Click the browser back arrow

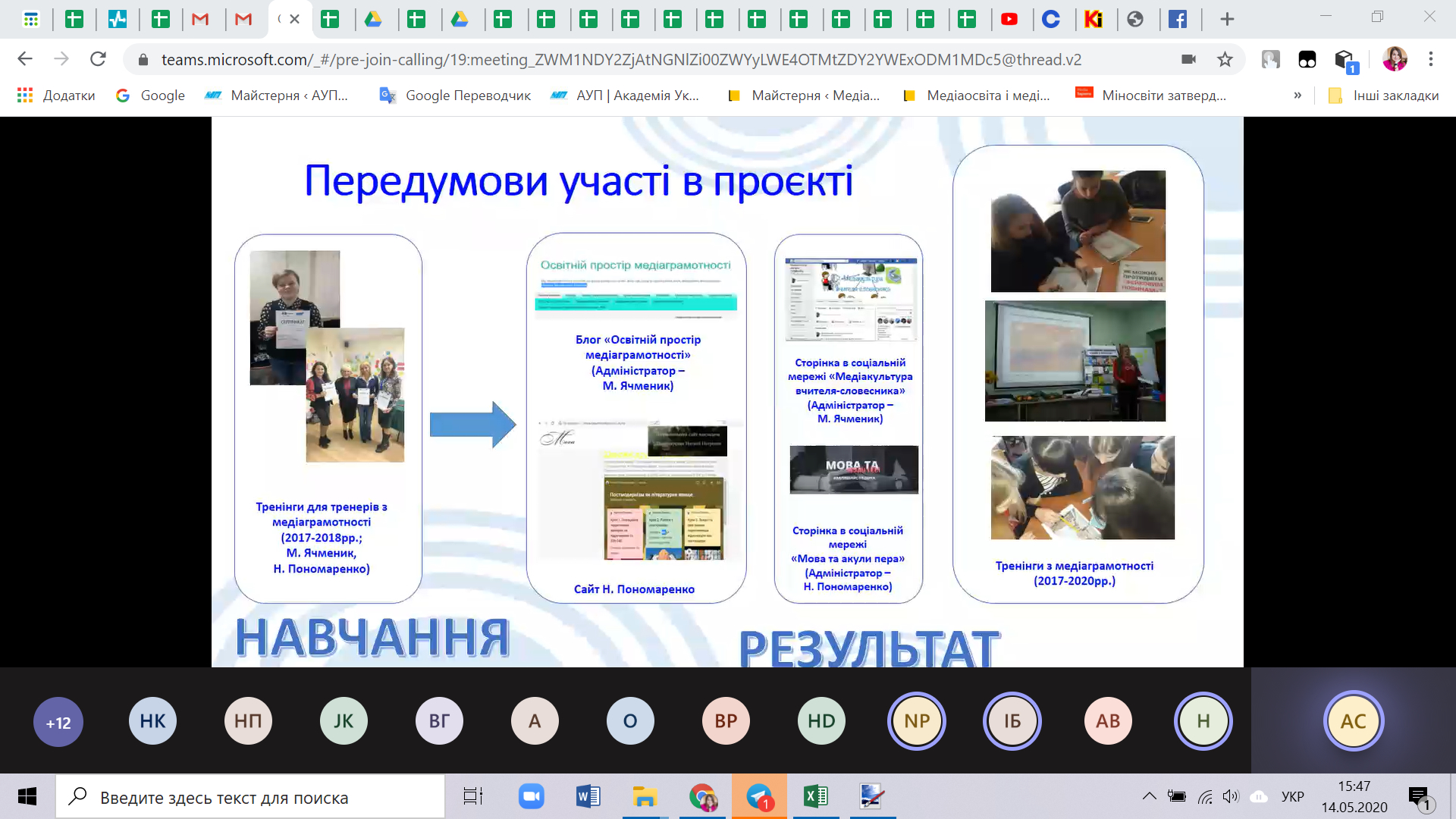point(25,59)
